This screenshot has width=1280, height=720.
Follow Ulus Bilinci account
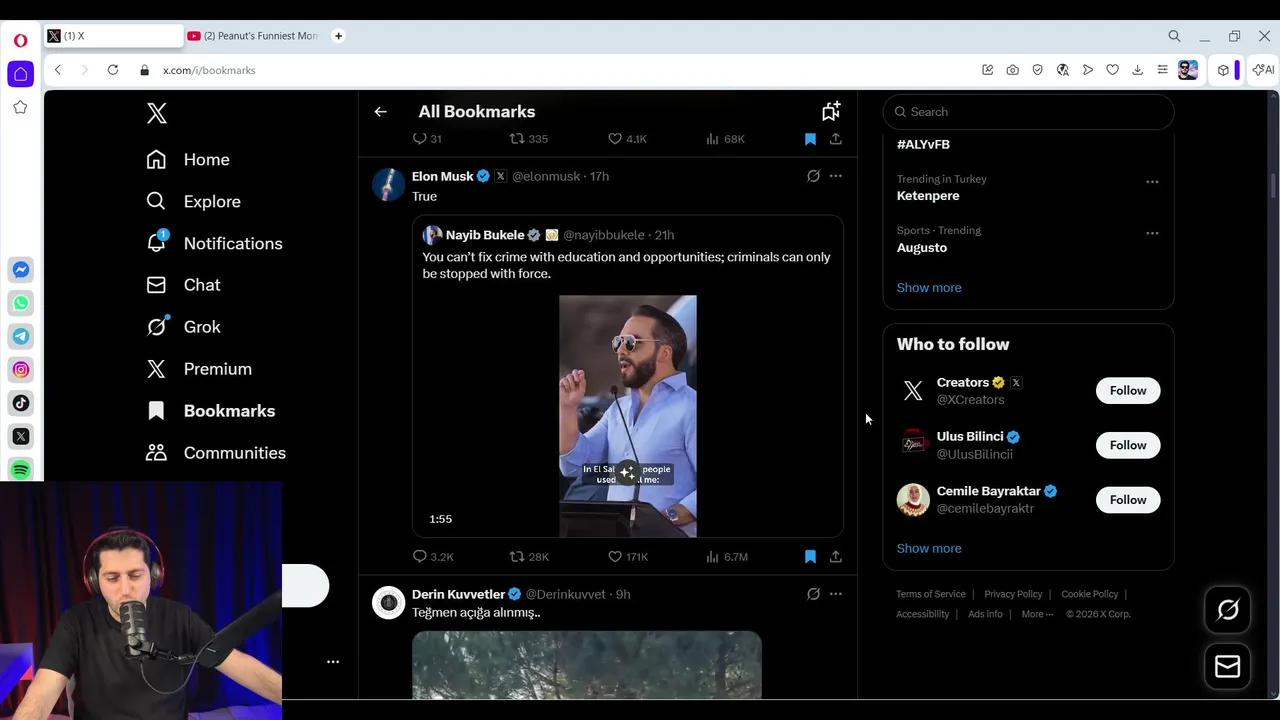click(1128, 445)
